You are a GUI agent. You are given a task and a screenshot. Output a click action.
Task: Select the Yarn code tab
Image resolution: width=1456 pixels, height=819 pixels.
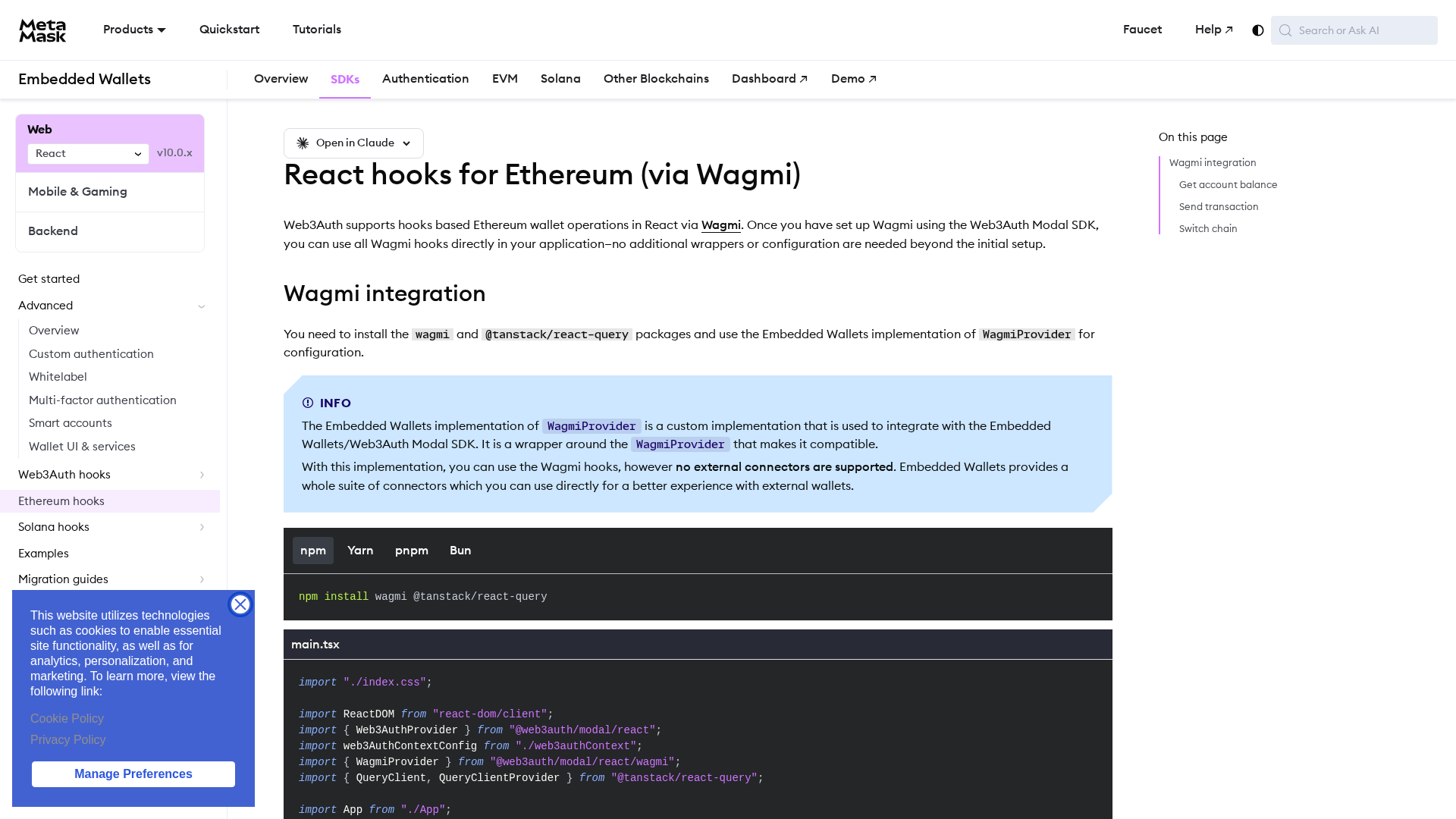pos(360,551)
